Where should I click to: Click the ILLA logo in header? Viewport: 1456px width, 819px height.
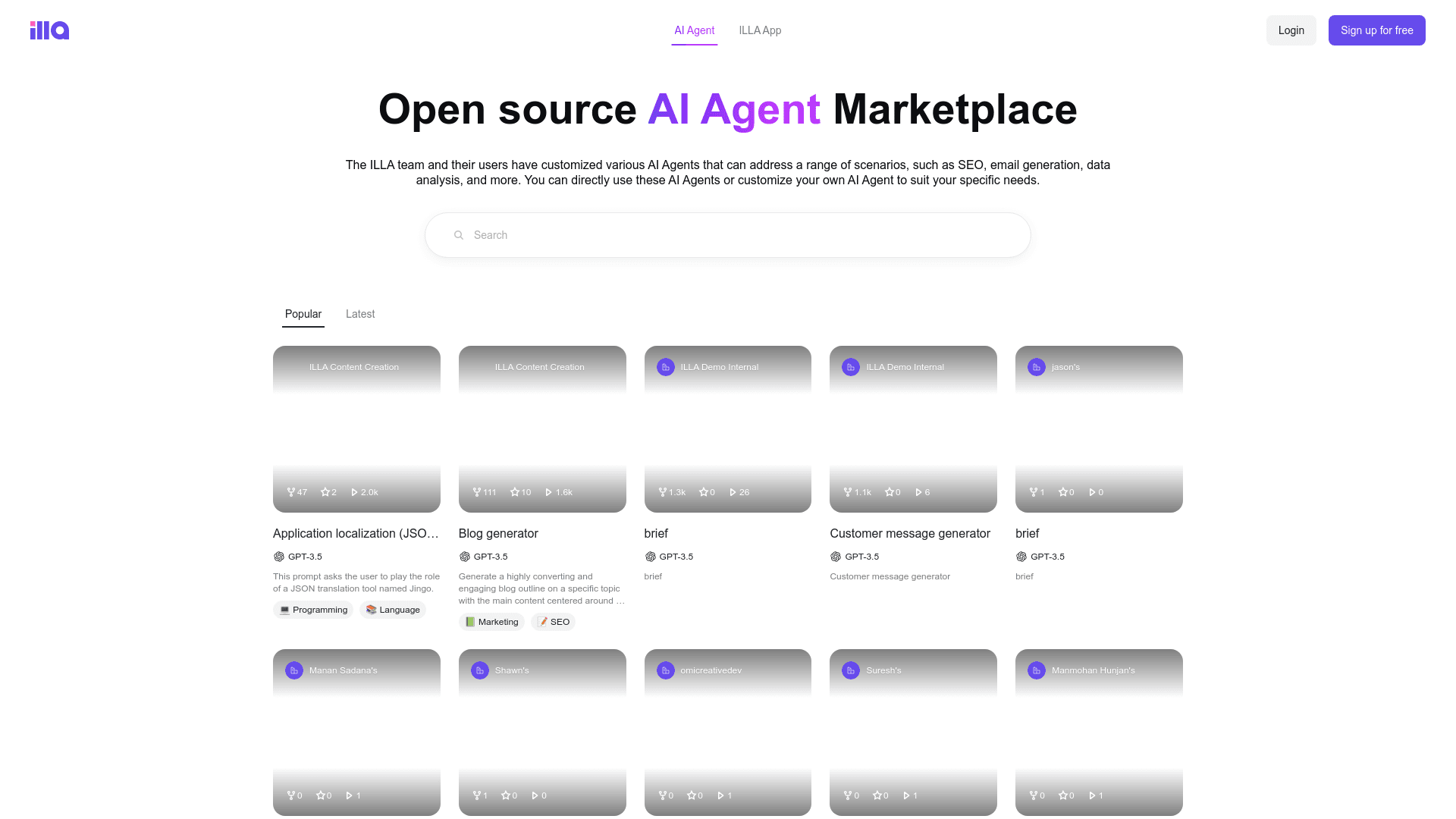click(49, 30)
